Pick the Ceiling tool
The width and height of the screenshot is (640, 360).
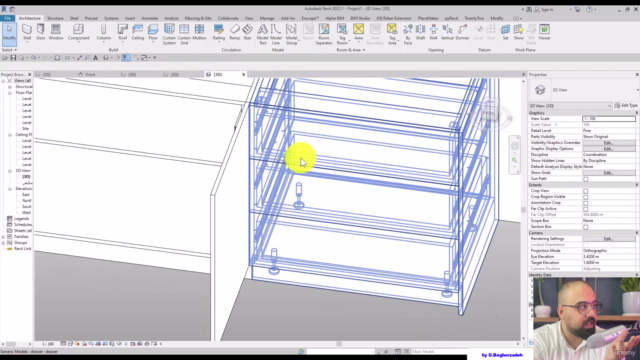click(138, 32)
